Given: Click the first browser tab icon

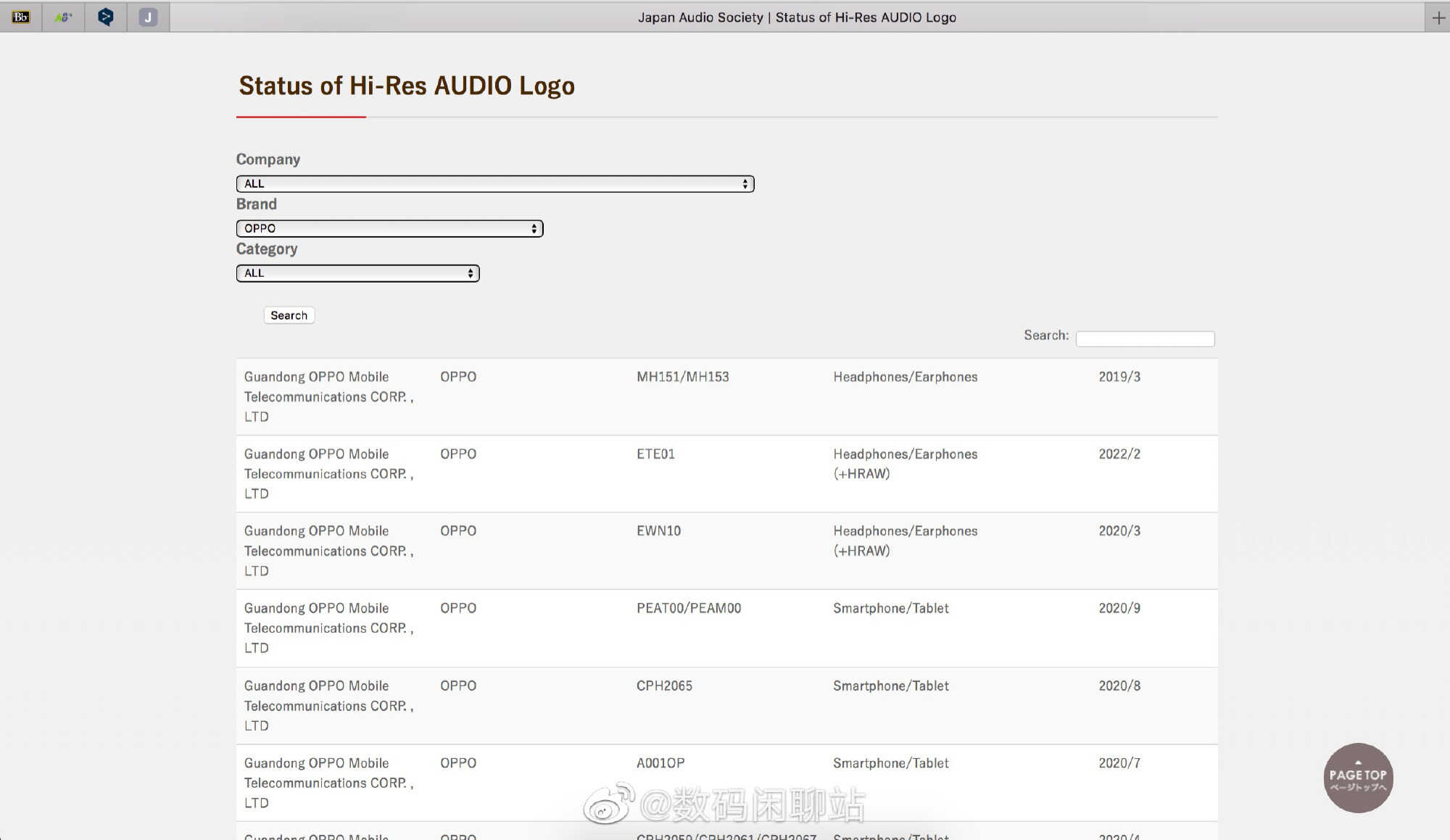Looking at the screenshot, I should click(20, 16).
